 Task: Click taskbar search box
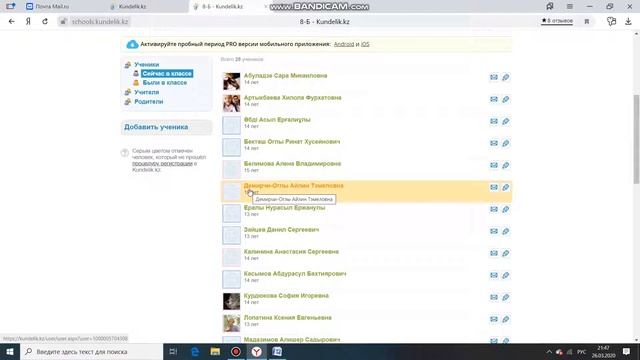coord(91,351)
